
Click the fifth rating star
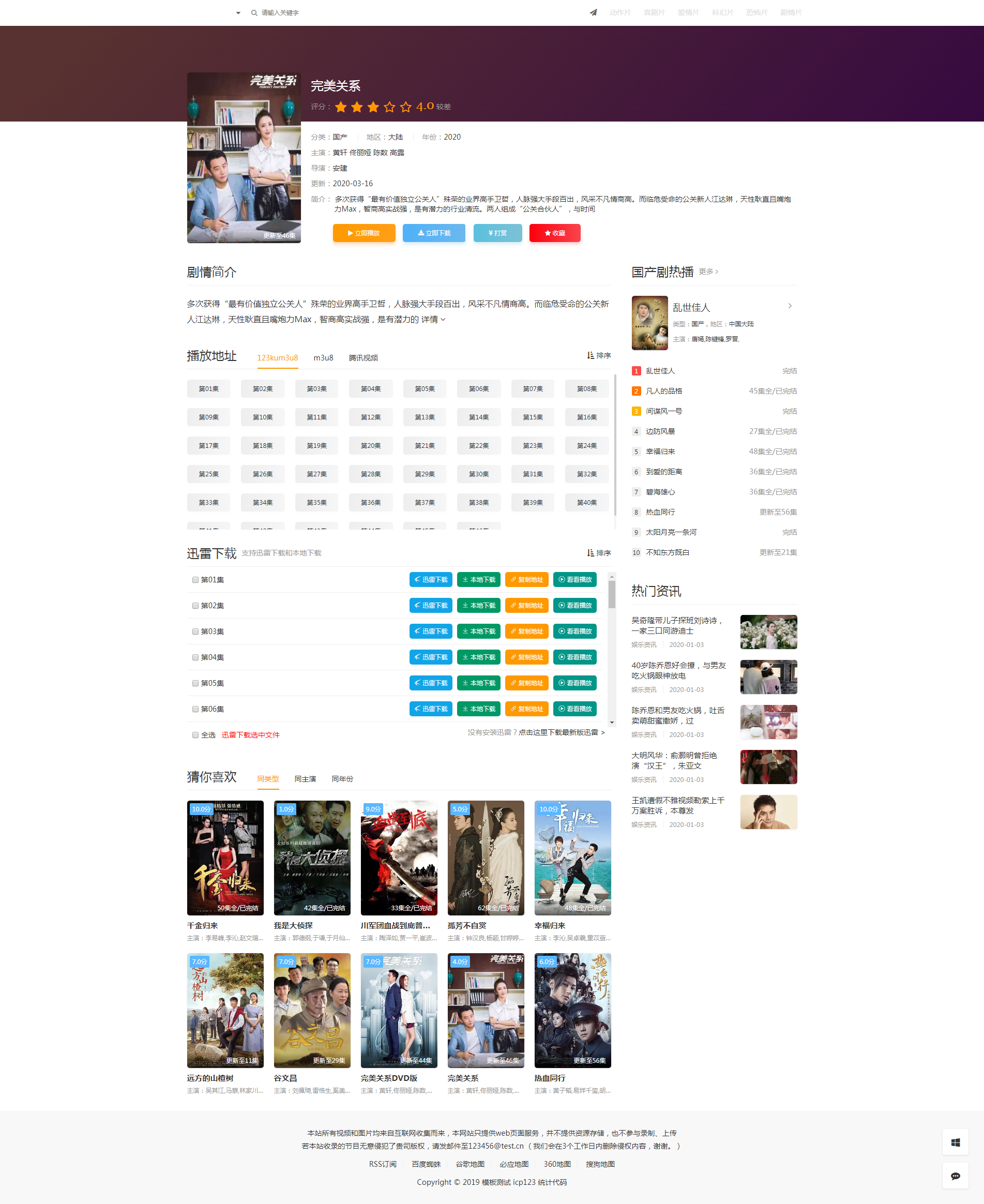[x=405, y=107]
